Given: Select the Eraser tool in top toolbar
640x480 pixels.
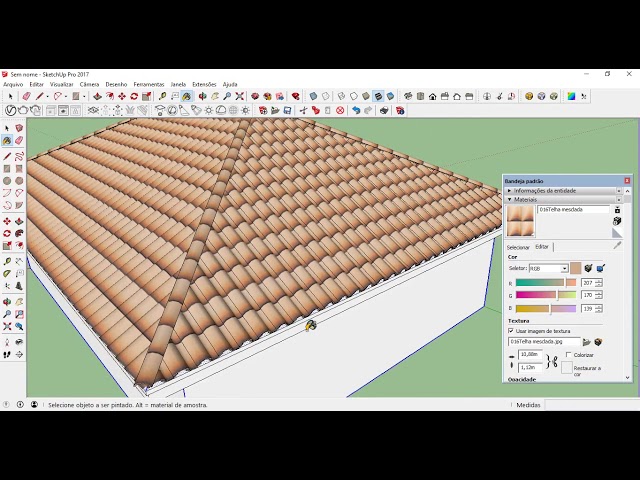Looking at the screenshot, I should pos(27,96).
